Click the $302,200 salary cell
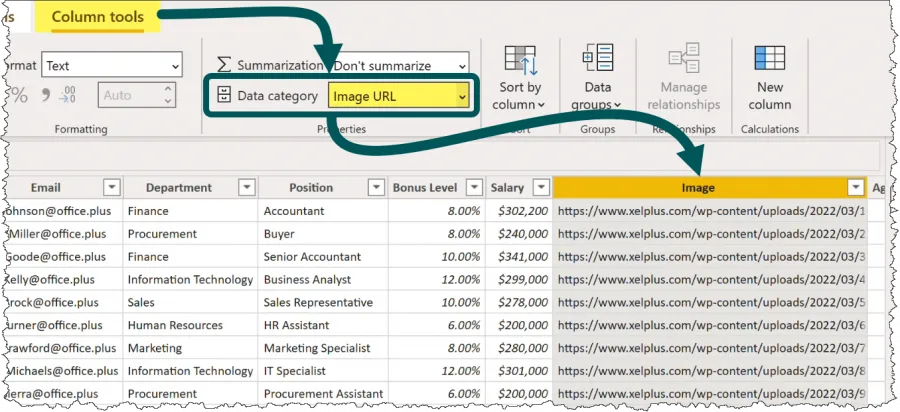 [x=518, y=211]
